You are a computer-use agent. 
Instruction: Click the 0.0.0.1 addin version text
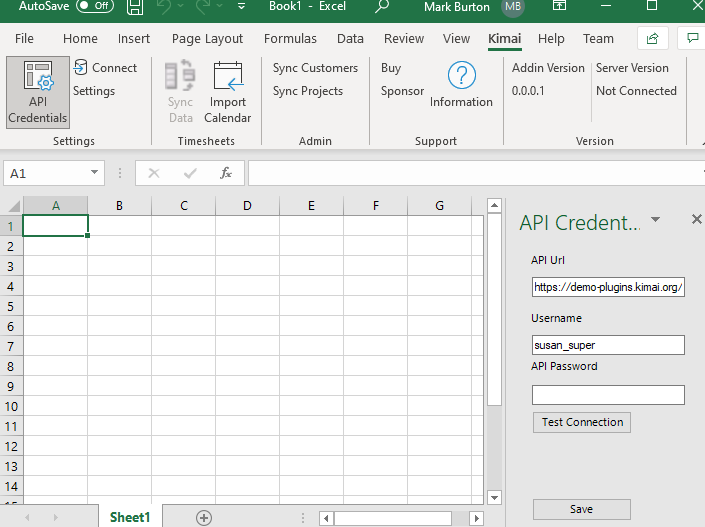click(528, 91)
